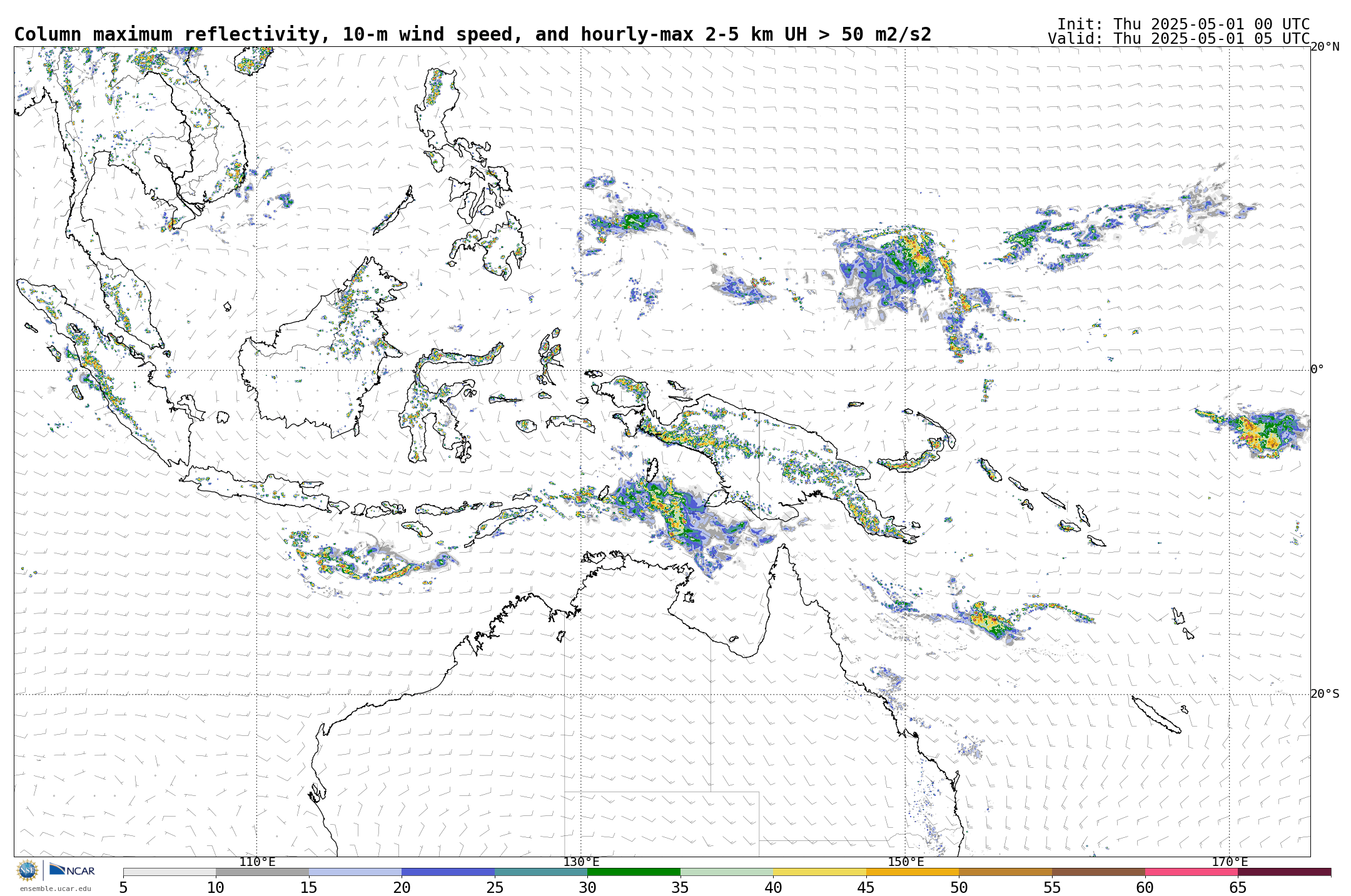Click the "Init: Thu 2025-05-01 00 UTC" text

click(1183, 24)
